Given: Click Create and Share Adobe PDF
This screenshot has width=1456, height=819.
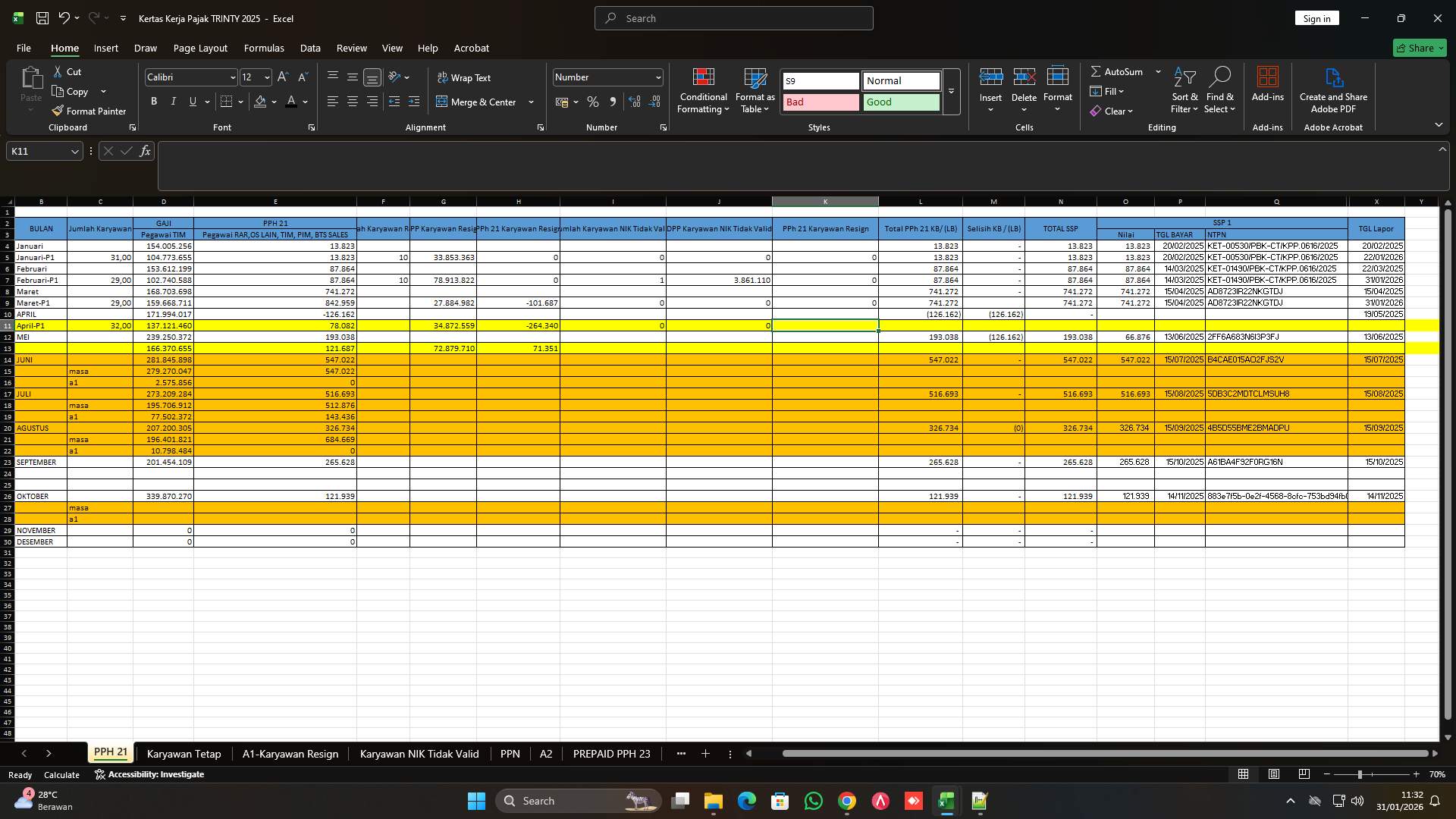Looking at the screenshot, I should pos(1333,89).
